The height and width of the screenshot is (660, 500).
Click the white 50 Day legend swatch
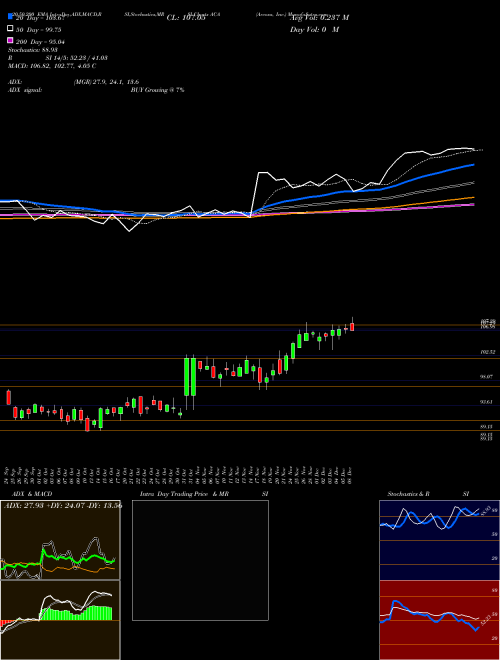[x=10, y=28]
